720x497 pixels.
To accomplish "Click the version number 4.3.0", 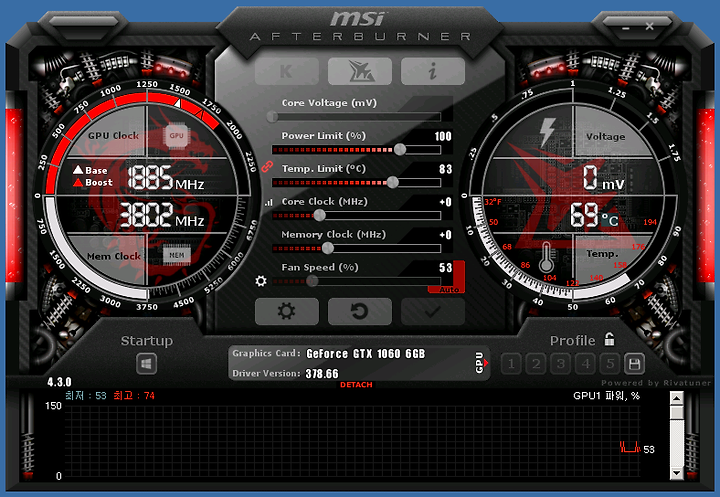I will pos(59,382).
